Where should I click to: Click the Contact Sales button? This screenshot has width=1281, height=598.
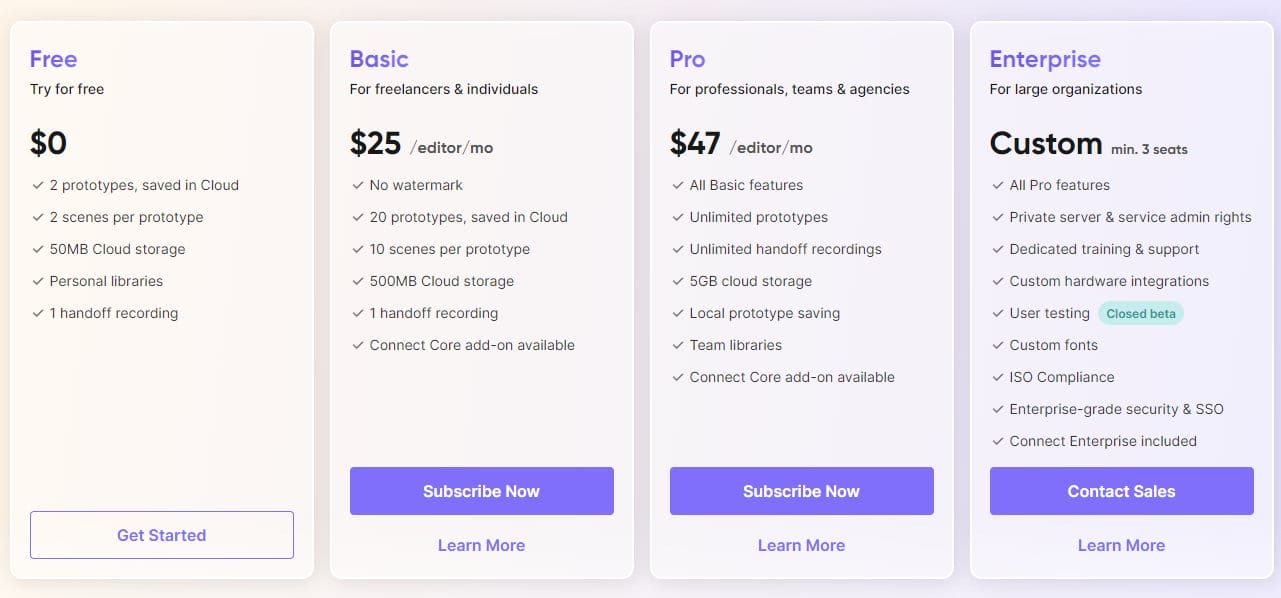1121,491
